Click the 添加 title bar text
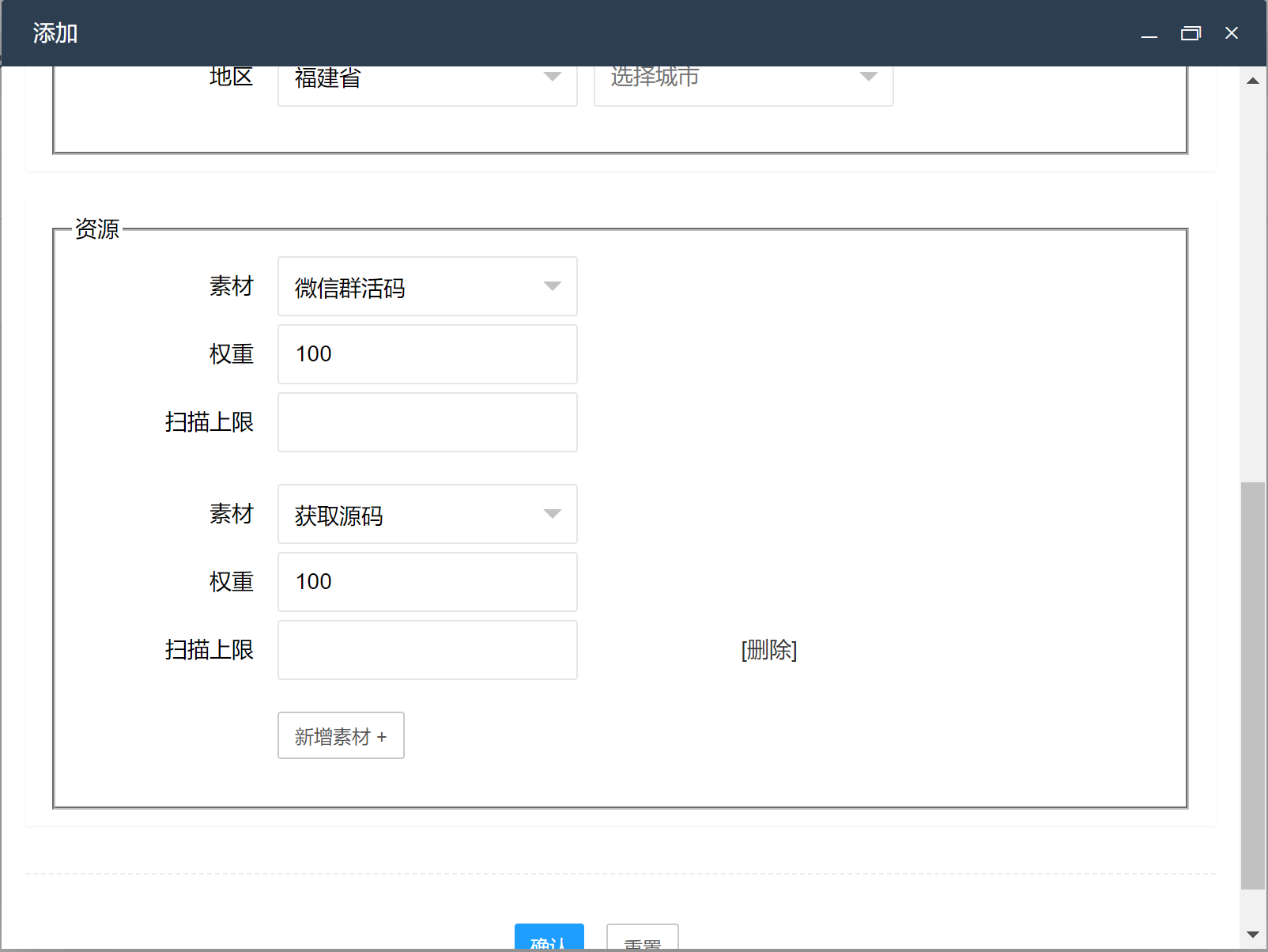 tap(55, 33)
